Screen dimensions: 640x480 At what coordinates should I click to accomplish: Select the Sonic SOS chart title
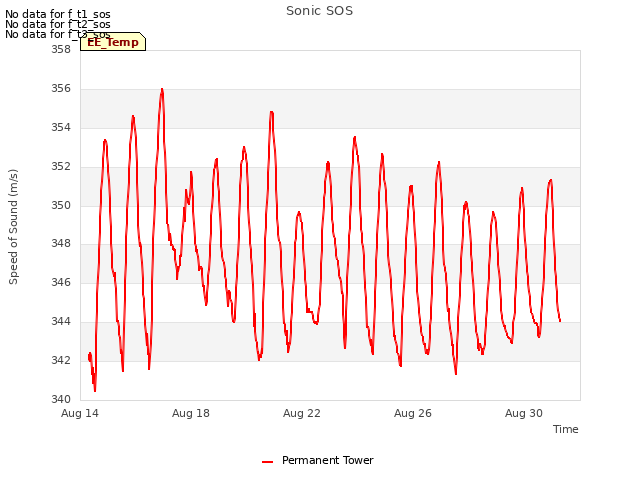tap(319, 11)
